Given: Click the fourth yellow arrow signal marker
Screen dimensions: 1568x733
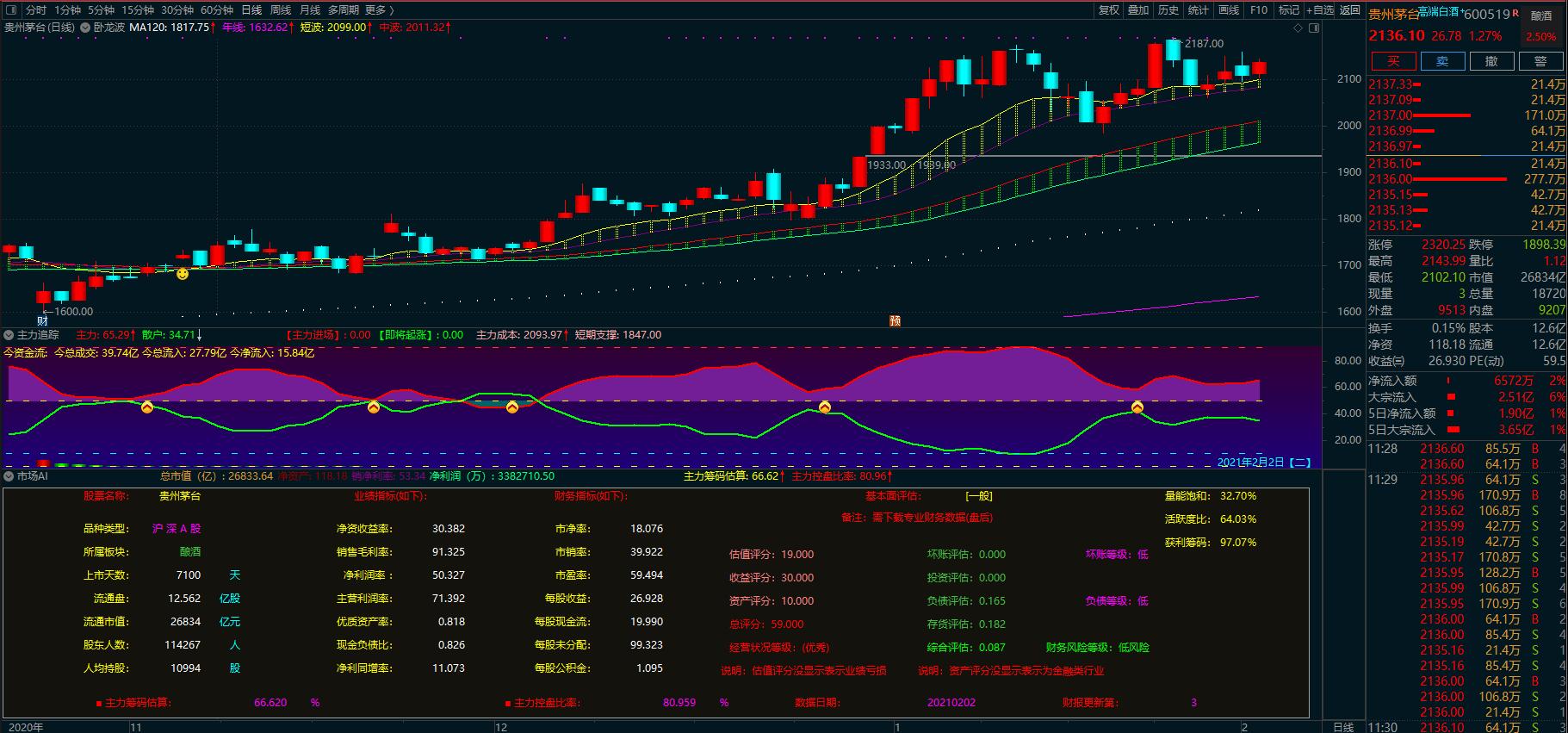Looking at the screenshot, I should pyautogui.click(x=824, y=407).
